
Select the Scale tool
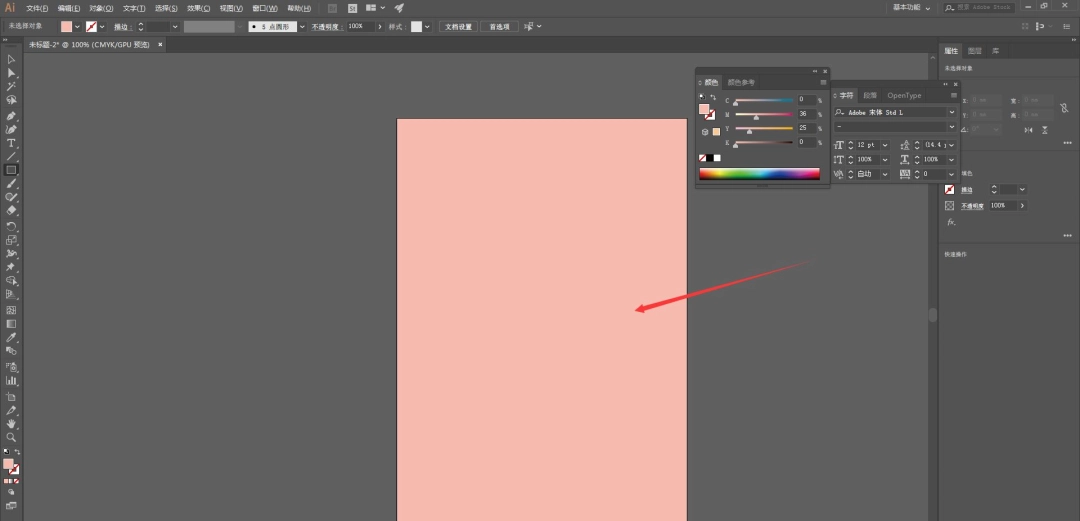[x=11, y=241]
